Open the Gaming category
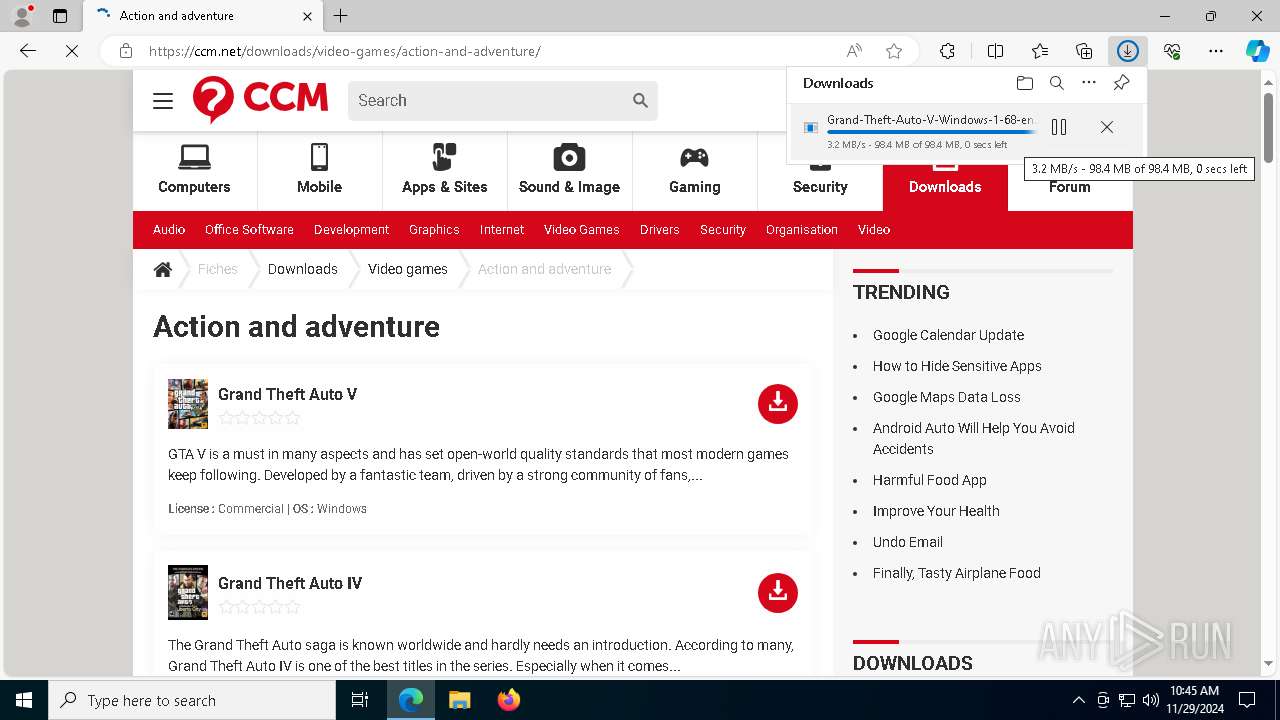This screenshot has height=720, width=1280. click(694, 170)
